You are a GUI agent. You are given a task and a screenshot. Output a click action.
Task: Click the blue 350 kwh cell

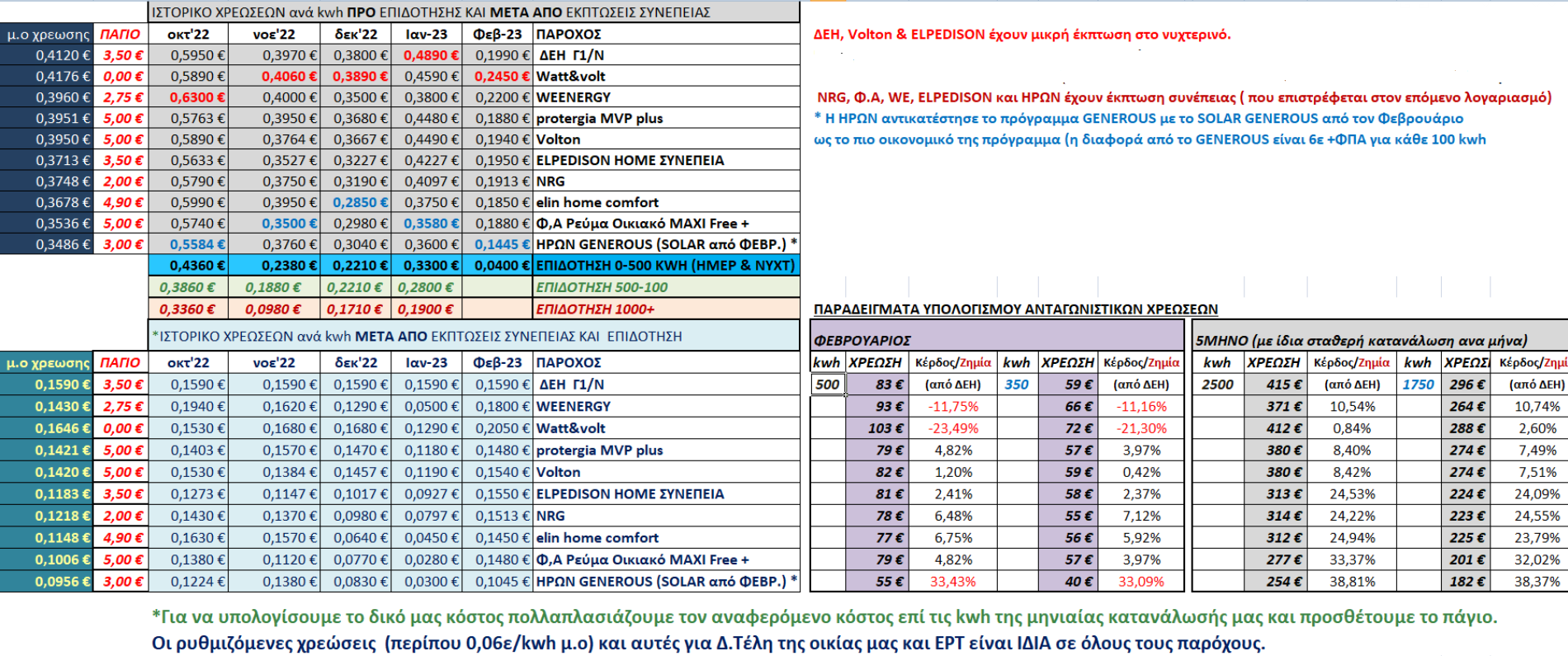pos(1017,385)
